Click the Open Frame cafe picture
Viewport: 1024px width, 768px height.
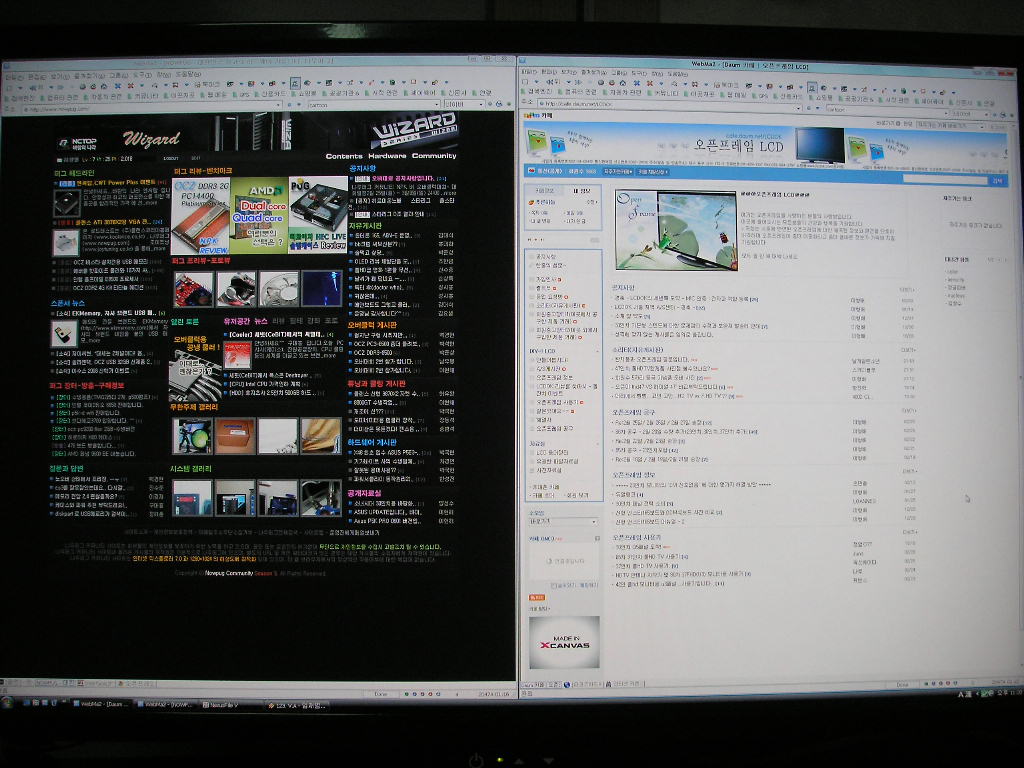point(676,229)
